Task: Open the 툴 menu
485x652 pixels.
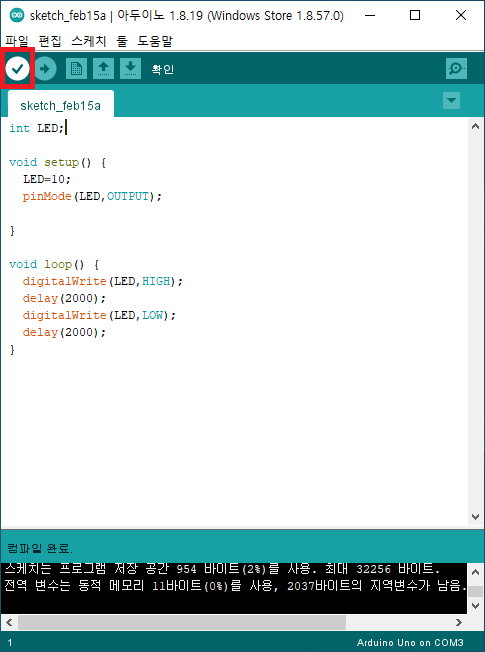Action: click(x=121, y=41)
